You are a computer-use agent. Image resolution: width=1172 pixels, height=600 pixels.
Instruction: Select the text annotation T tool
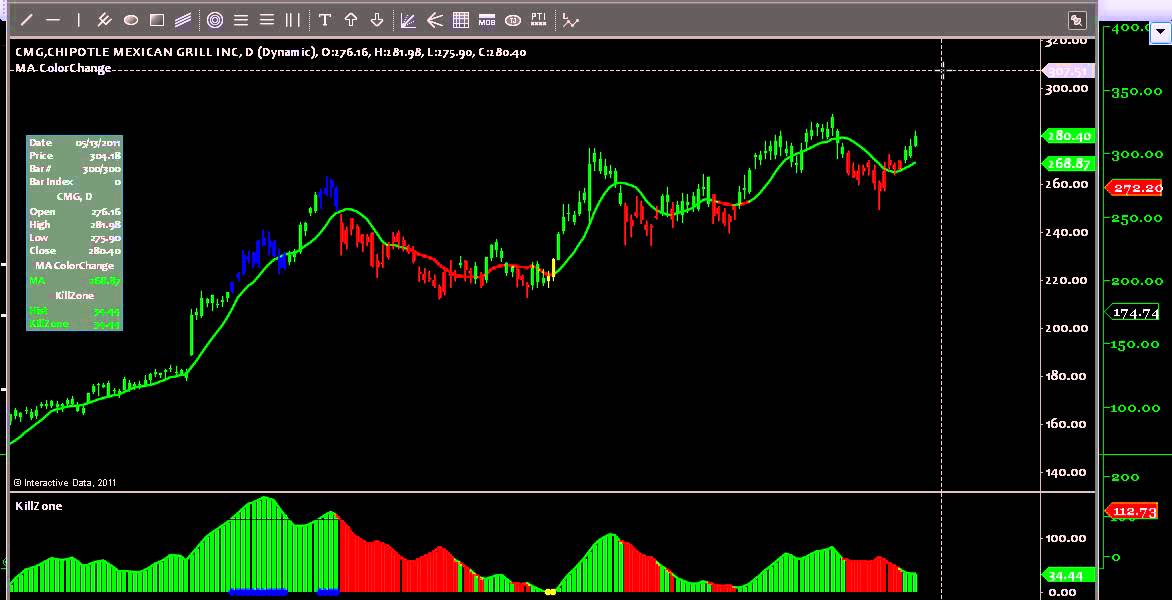tap(324, 20)
